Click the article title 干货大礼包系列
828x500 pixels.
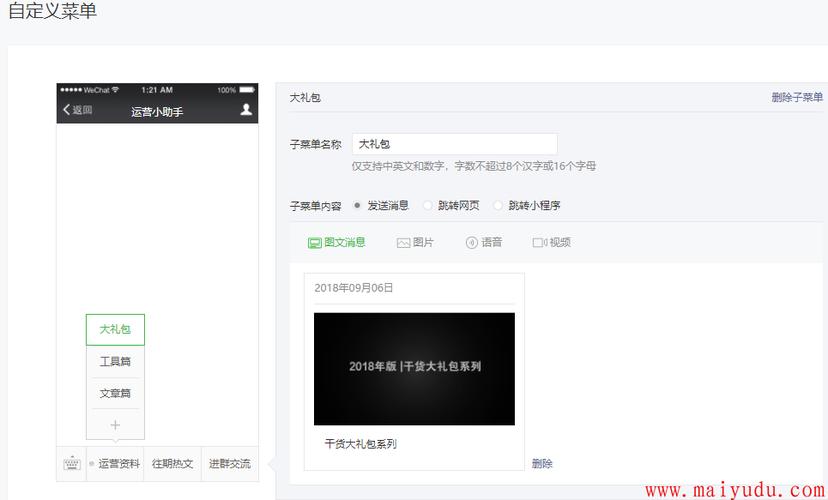click(361, 444)
